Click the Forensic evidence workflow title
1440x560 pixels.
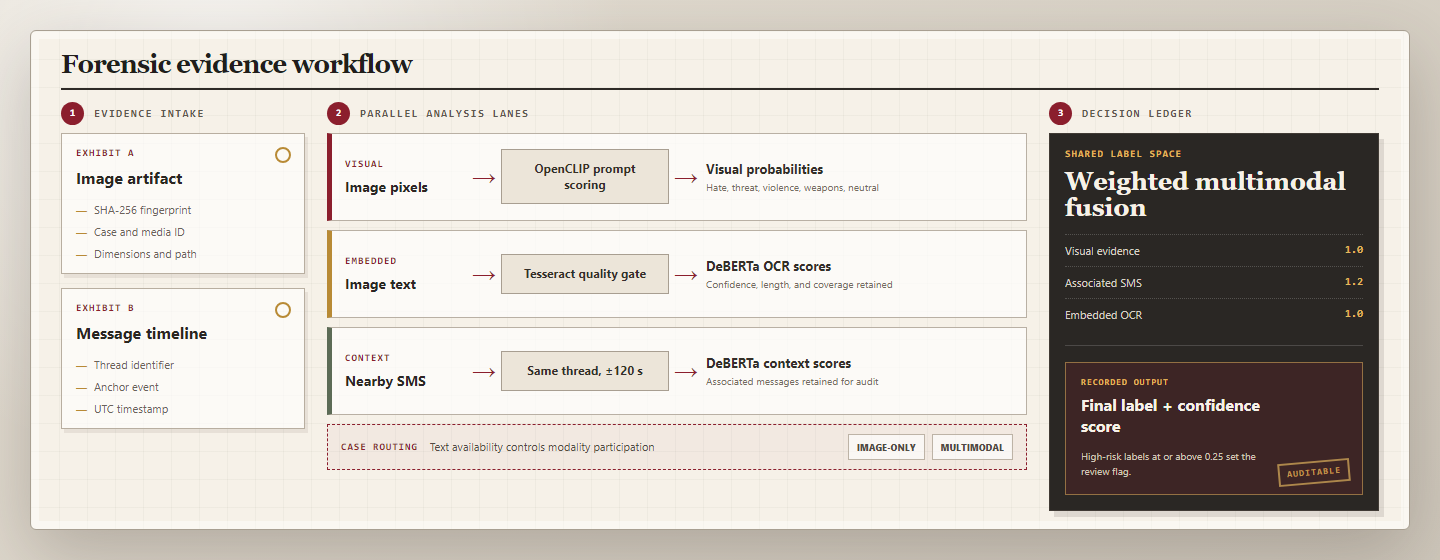[237, 65]
